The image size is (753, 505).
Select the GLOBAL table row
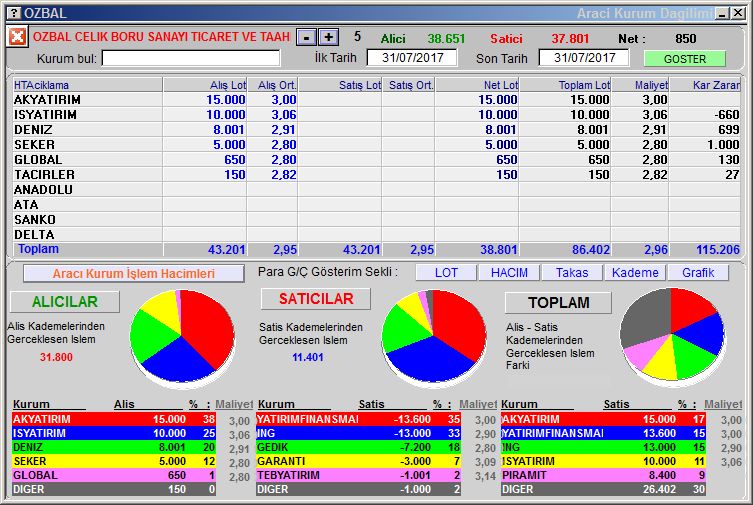click(x=376, y=159)
